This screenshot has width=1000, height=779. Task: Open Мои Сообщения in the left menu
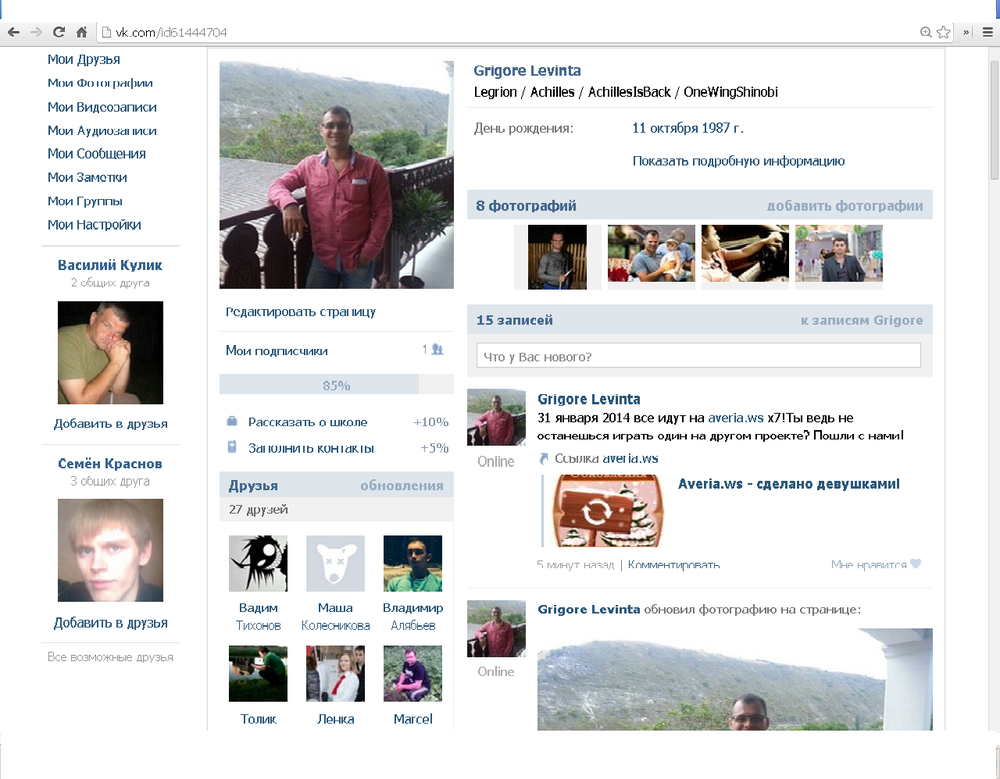click(x=97, y=154)
